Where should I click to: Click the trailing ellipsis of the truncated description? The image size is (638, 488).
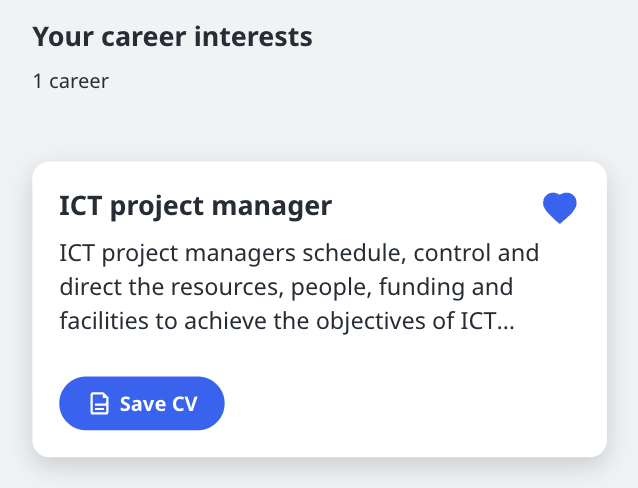click(x=506, y=321)
